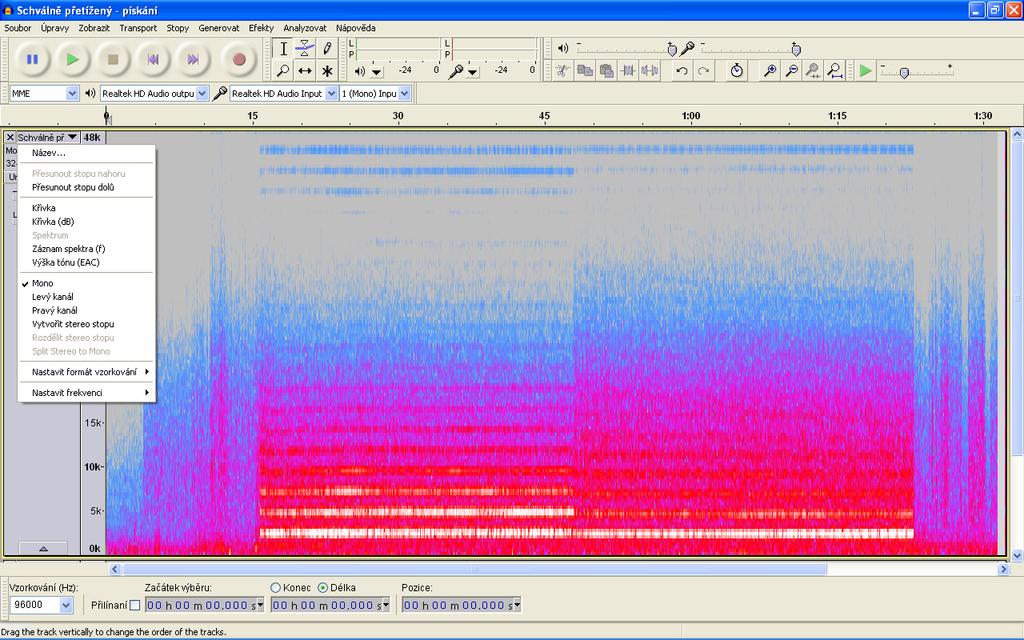Image resolution: width=1024 pixels, height=640 pixels.
Task: Skip to start of the track
Action: [x=153, y=59]
